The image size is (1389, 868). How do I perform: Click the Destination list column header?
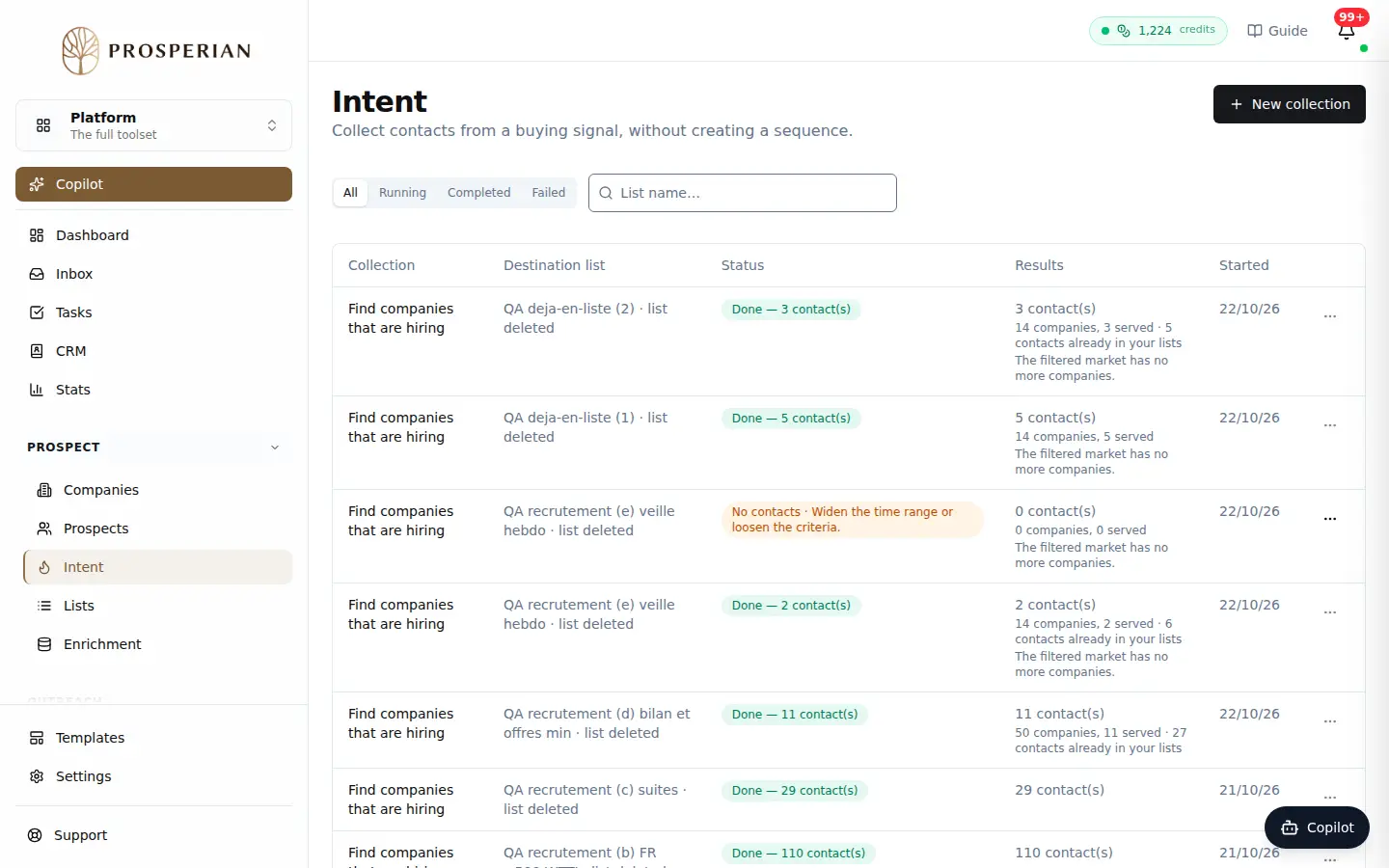click(555, 265)
